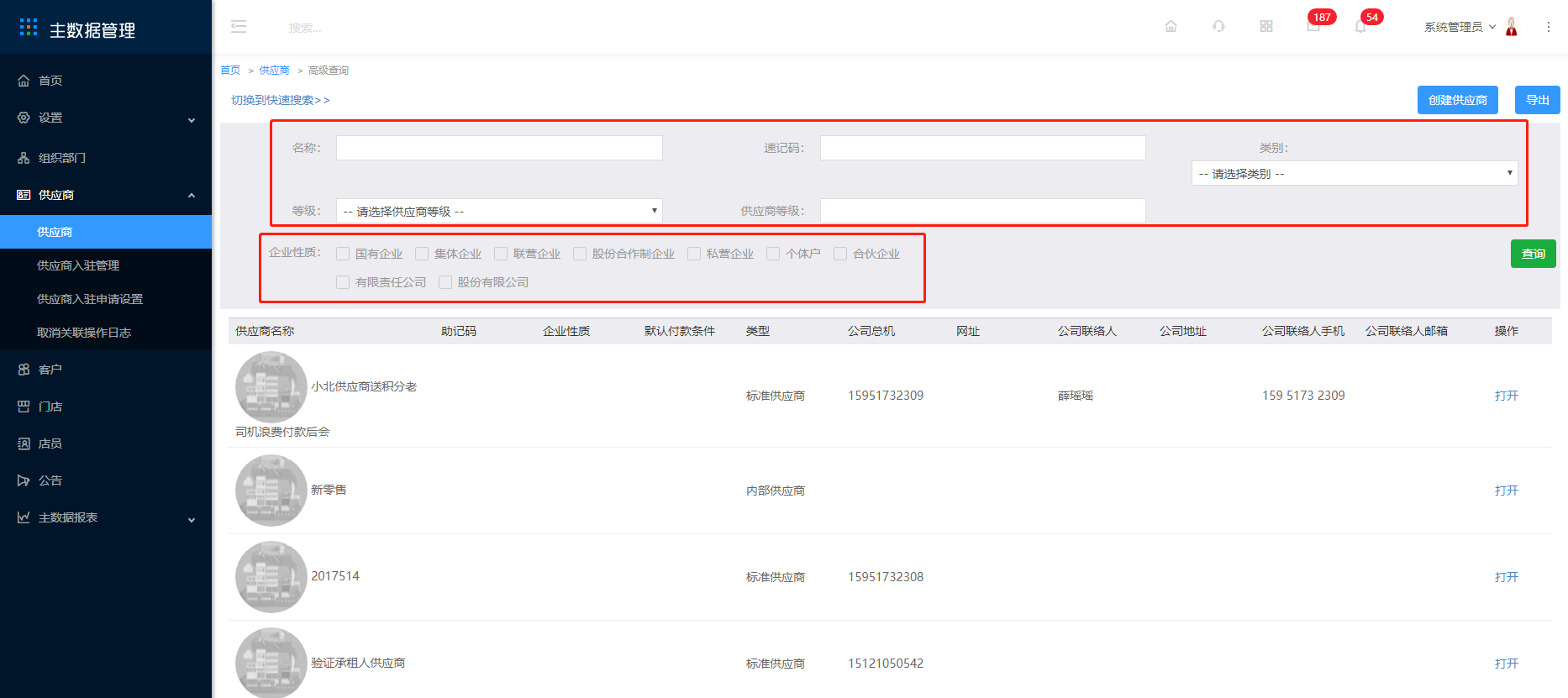The image size is (1568, 698).
Task: Open the 系统管理员 user dropdown
Action: [x=1460, y=27]
